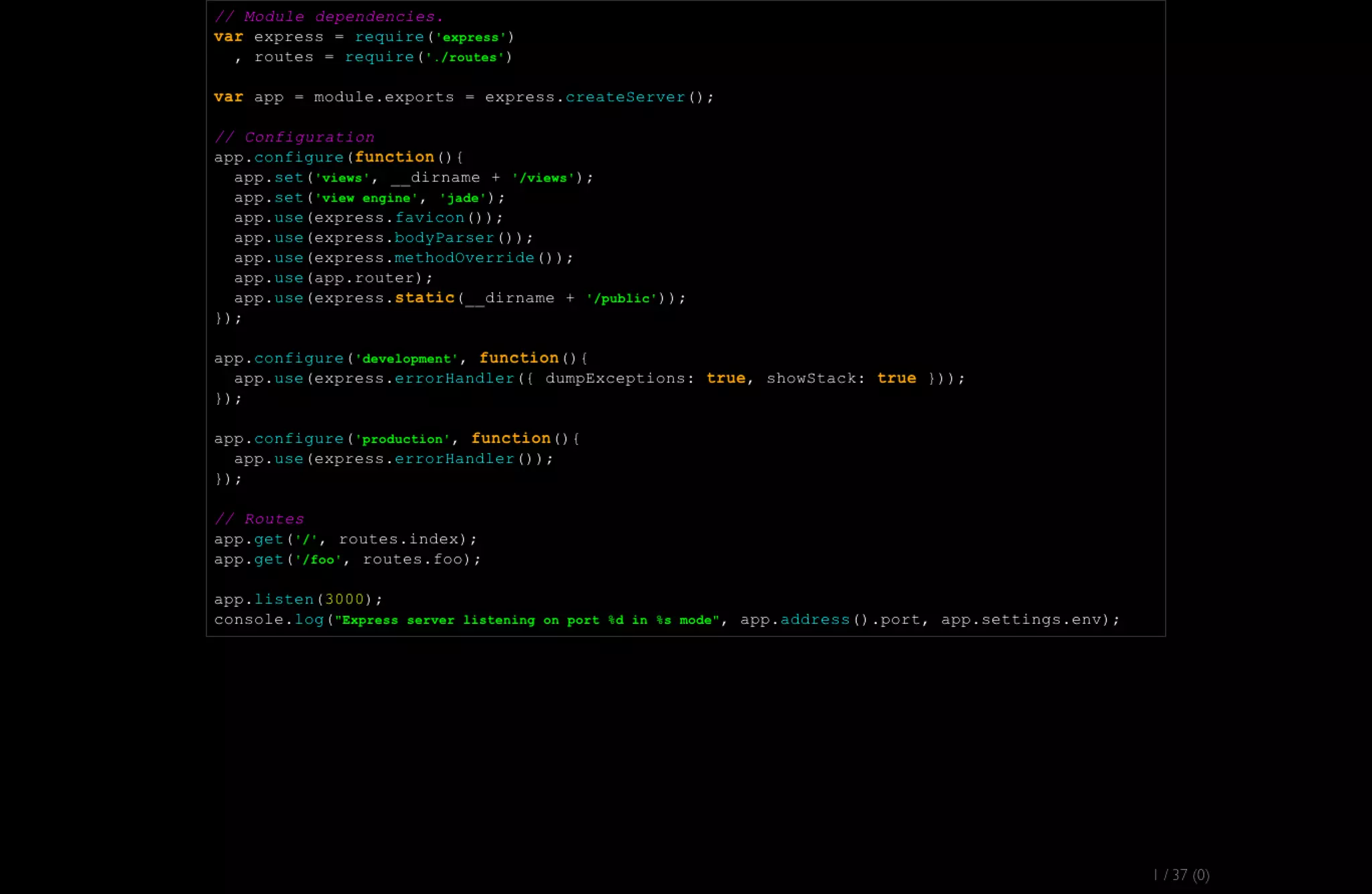Image resolution: width=1372 pixels, height=894 pixels.
Task: Click 'routes.index' in the first route
Action: coord(399,539)
